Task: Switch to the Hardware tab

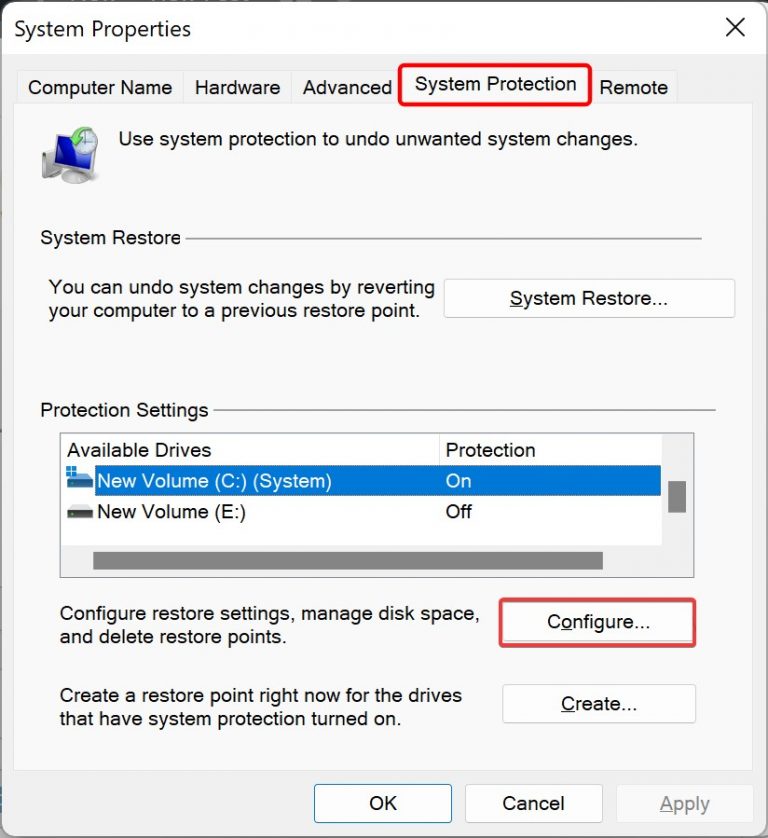Action: 237,87
